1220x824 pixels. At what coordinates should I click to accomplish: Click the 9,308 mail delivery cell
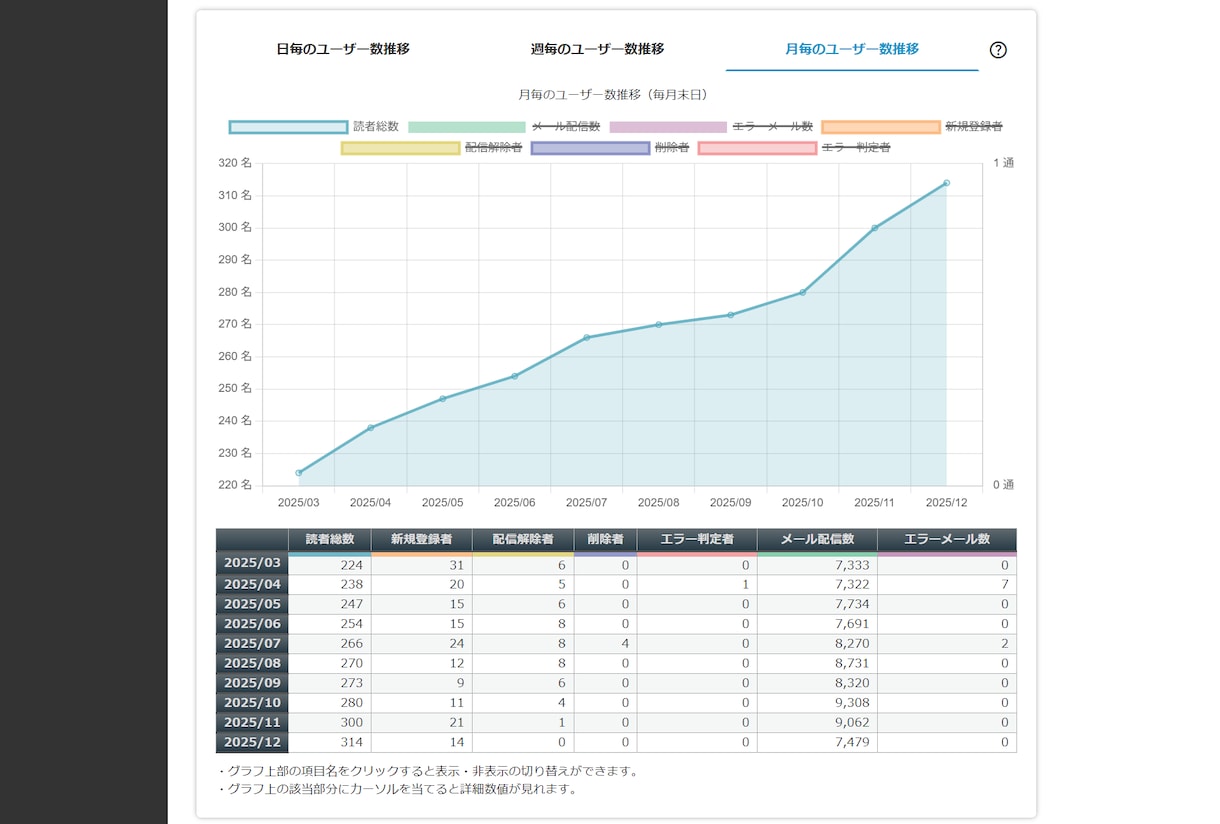pyautogui.click(x=818, y=703)
